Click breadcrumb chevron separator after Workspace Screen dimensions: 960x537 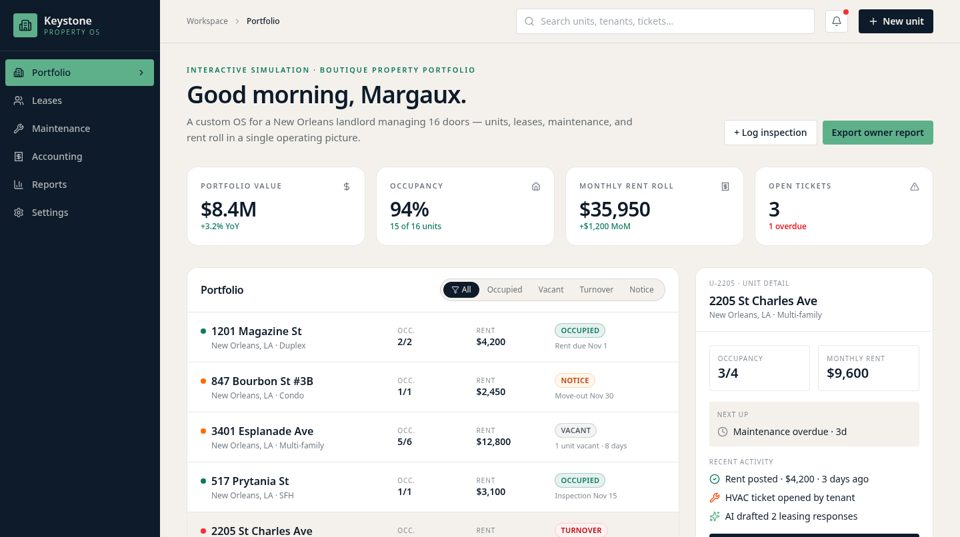(237, 21)
